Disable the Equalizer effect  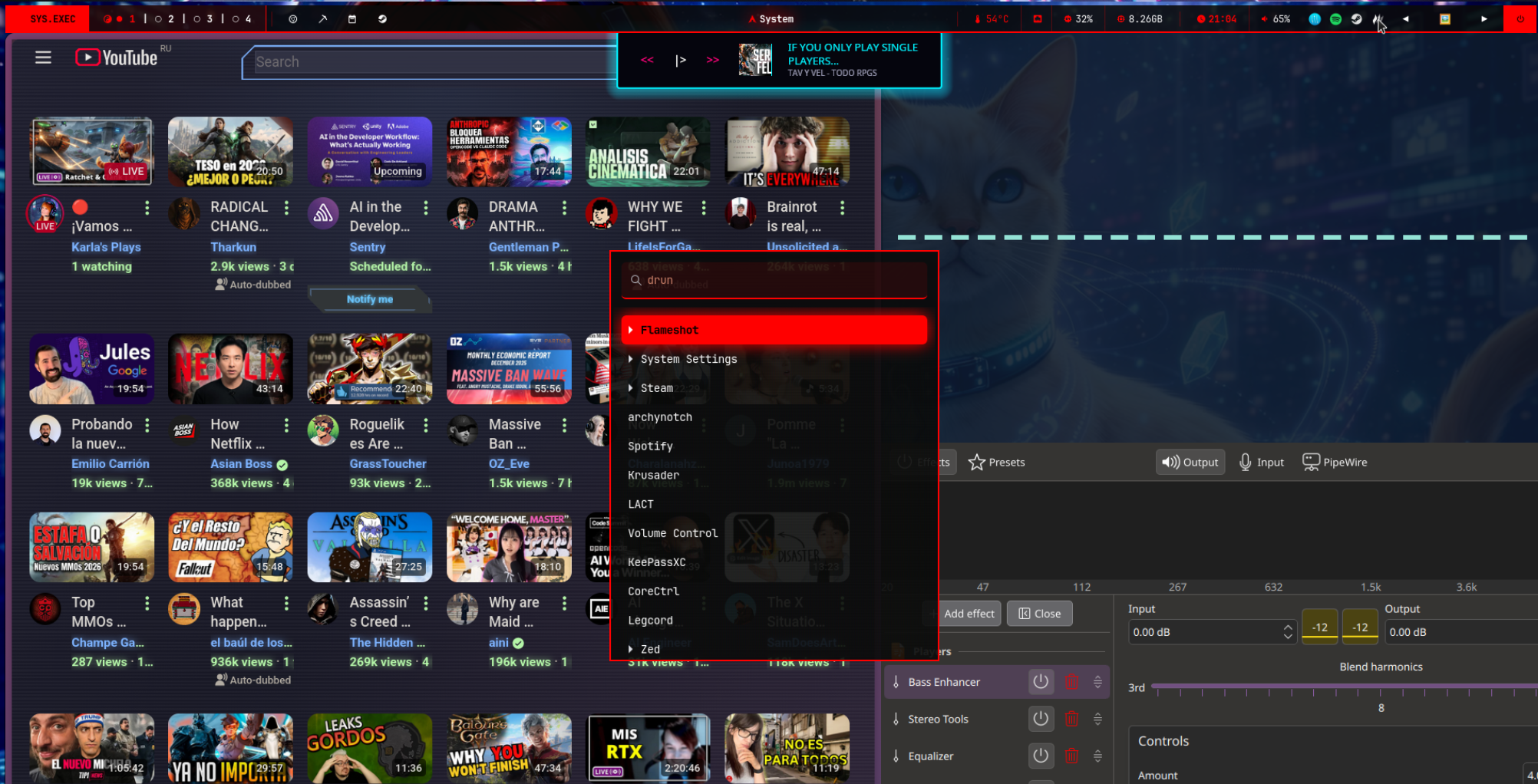pos(1041,756)
